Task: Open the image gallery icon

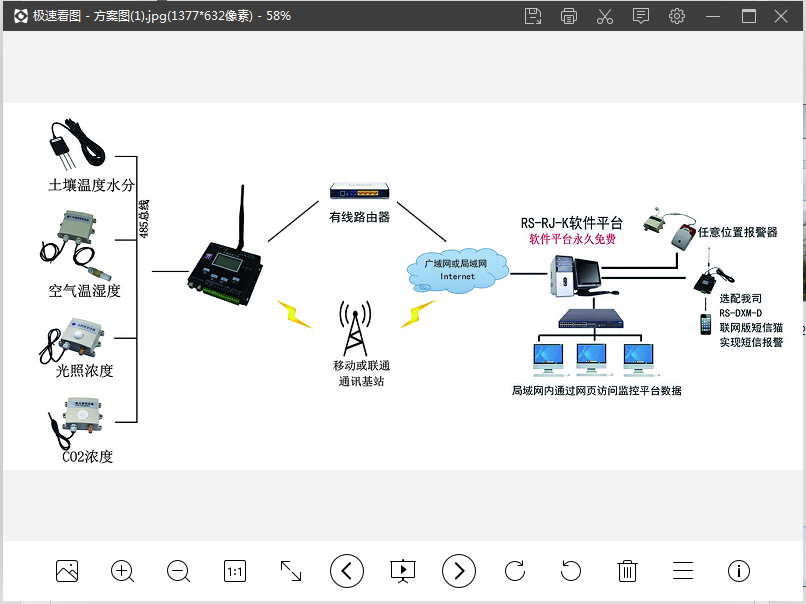Action: [67, 571]
